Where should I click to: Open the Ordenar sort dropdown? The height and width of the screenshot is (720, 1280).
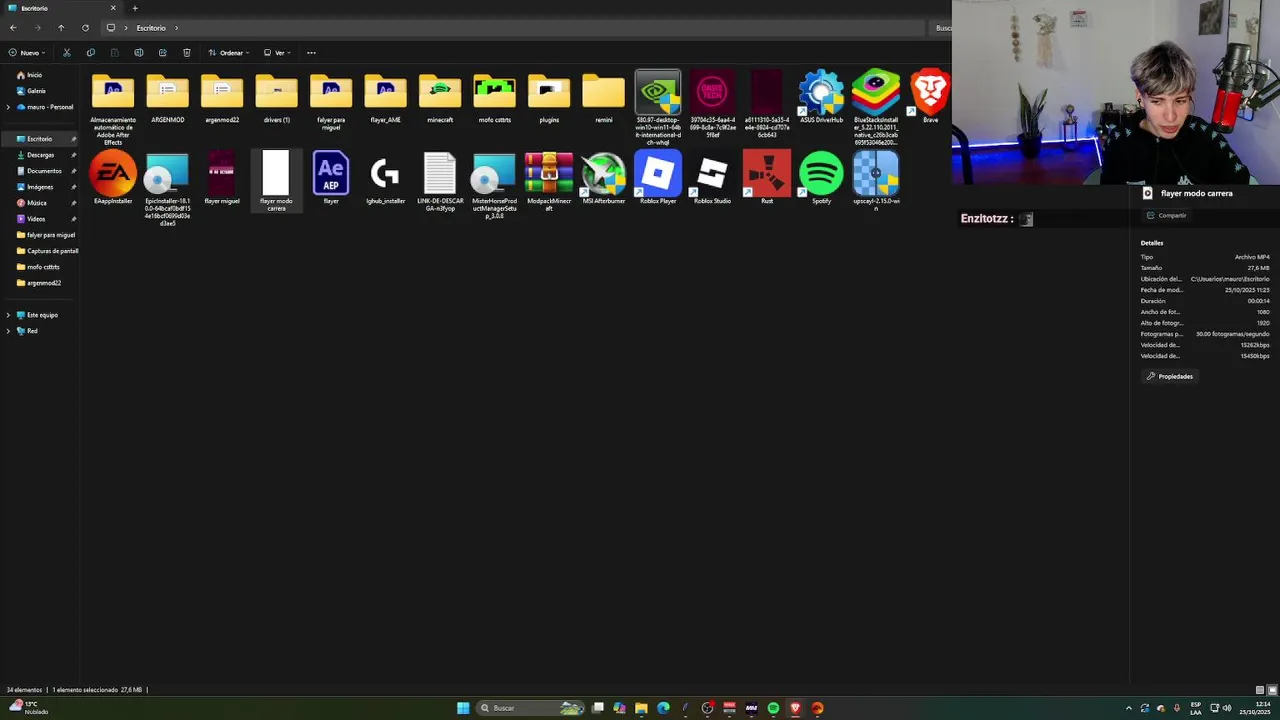[229, 53]
